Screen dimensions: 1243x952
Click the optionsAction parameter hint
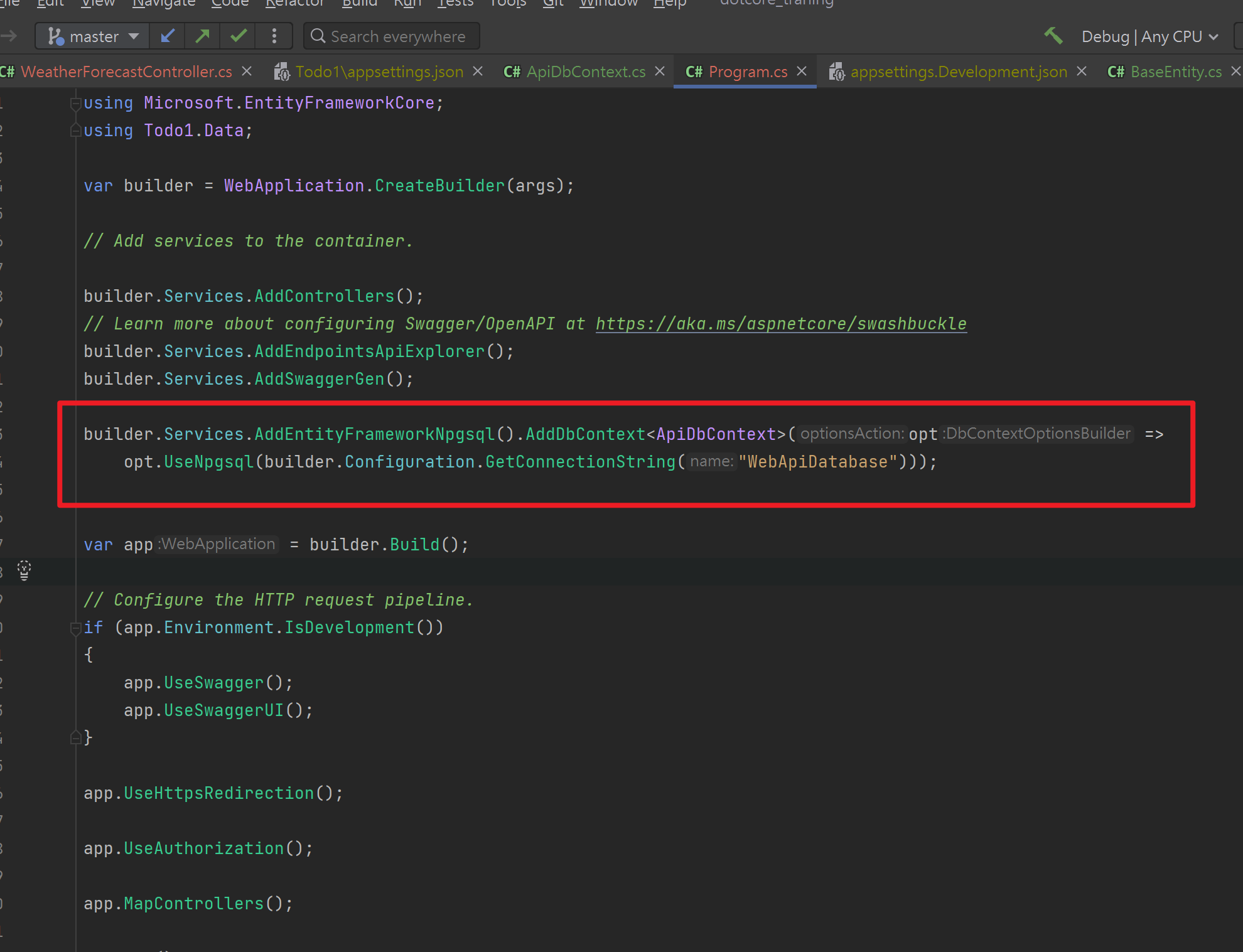852,434
